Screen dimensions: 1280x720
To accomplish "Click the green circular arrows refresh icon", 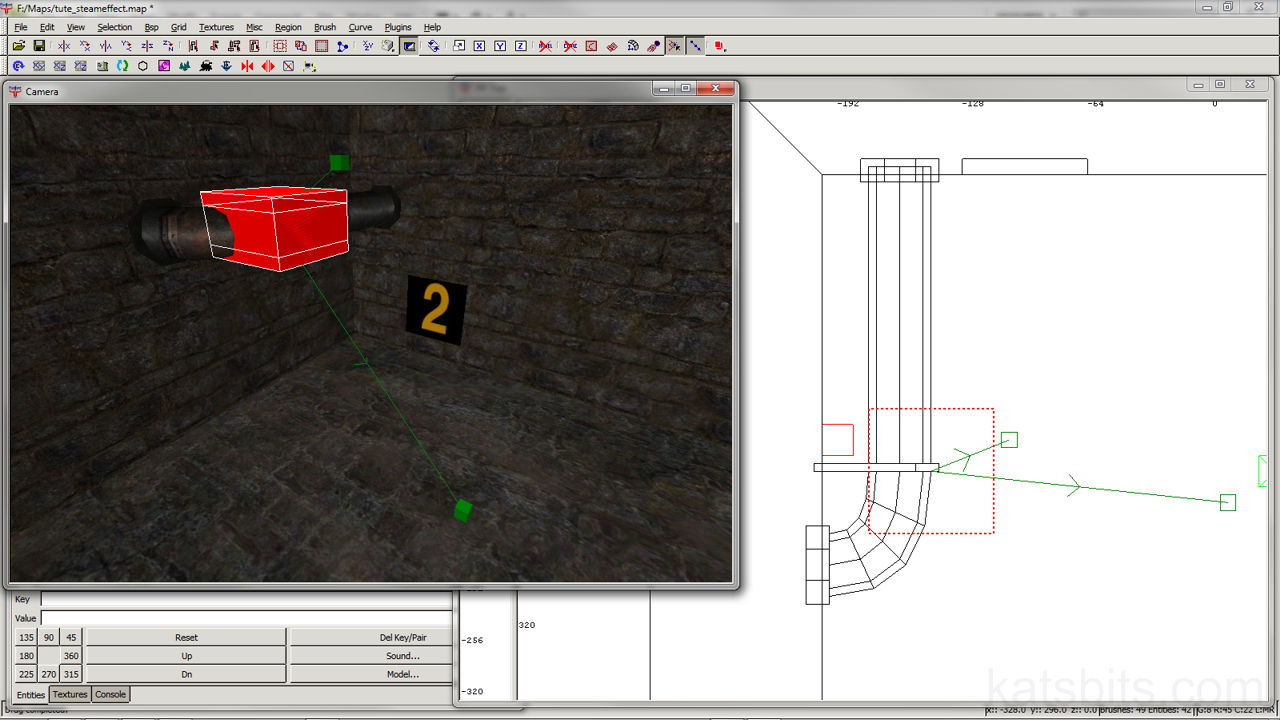I will [x=122, y=66].
